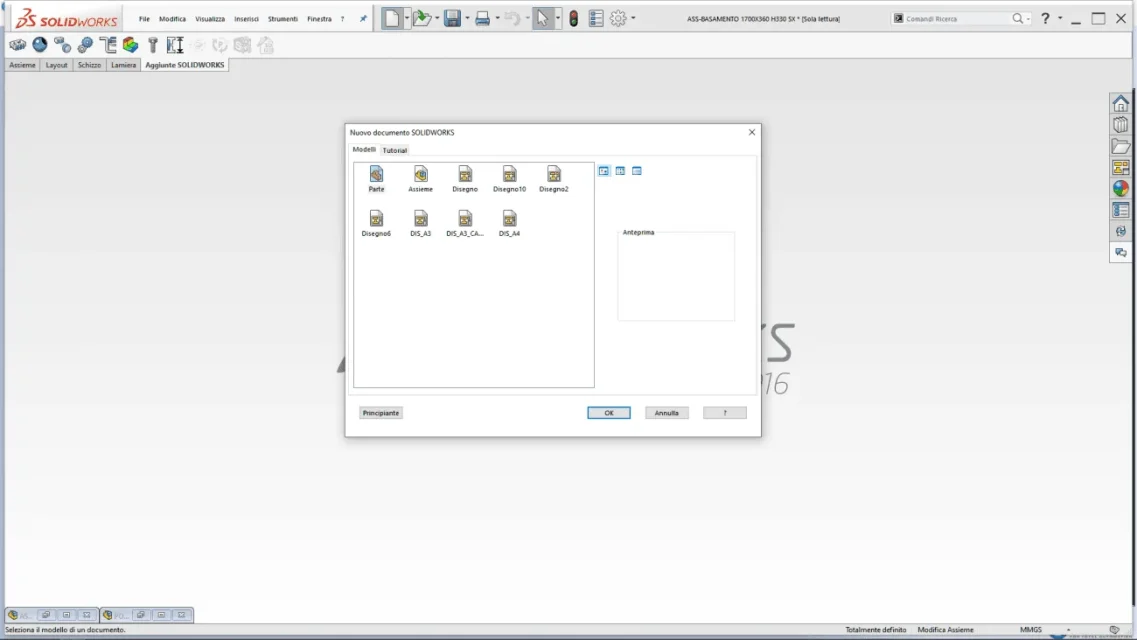The height and width of the screenshot is (640, 1137).
Task: Toggle the Toolbox screw add-in icon
Action: [153, 45]
